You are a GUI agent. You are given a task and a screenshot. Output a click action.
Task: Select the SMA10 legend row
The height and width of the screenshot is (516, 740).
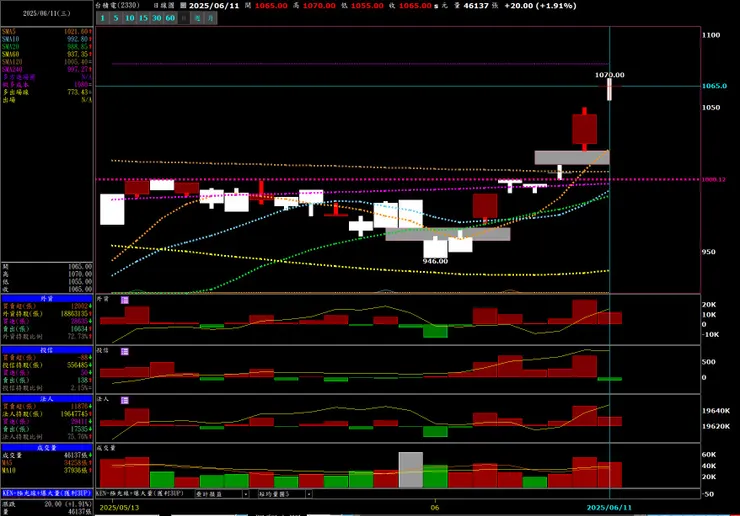point(47,39)
